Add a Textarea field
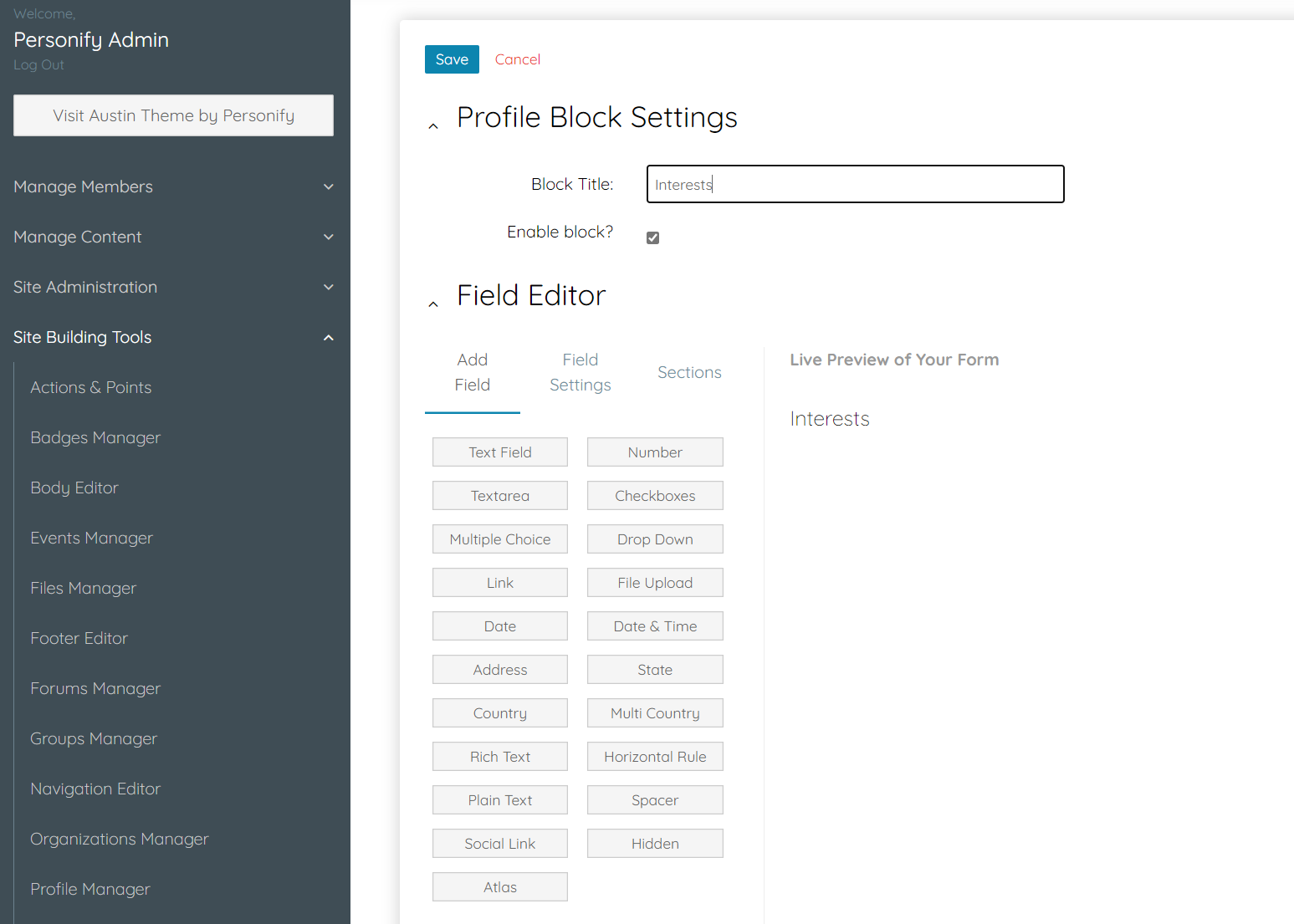This screenshot has height=924, width=1294. (x=500, y=496)
